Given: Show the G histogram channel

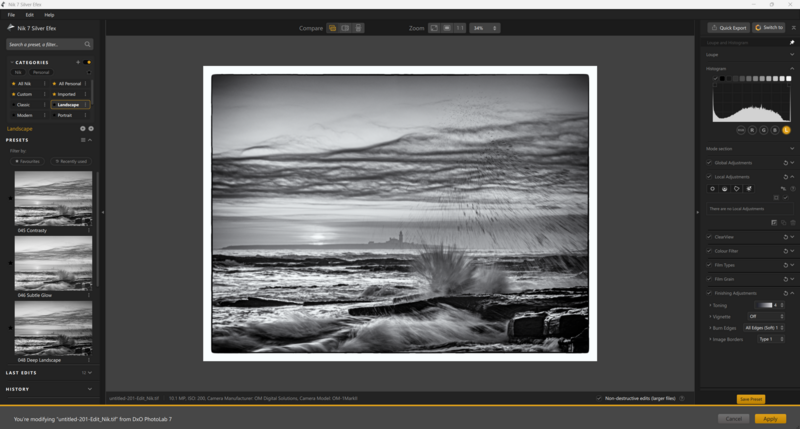Looking at the screenshot, I should pos(763,130).
